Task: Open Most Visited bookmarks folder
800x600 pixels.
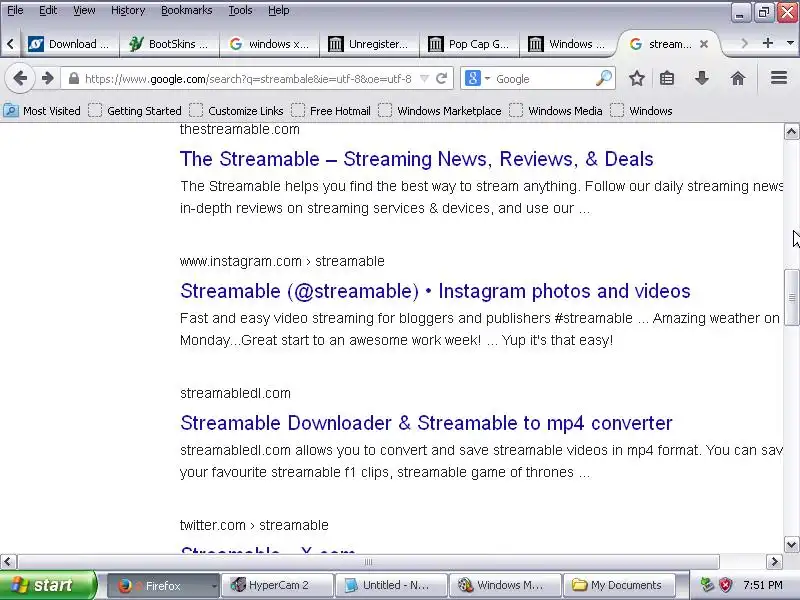Action: coord(42,111)
